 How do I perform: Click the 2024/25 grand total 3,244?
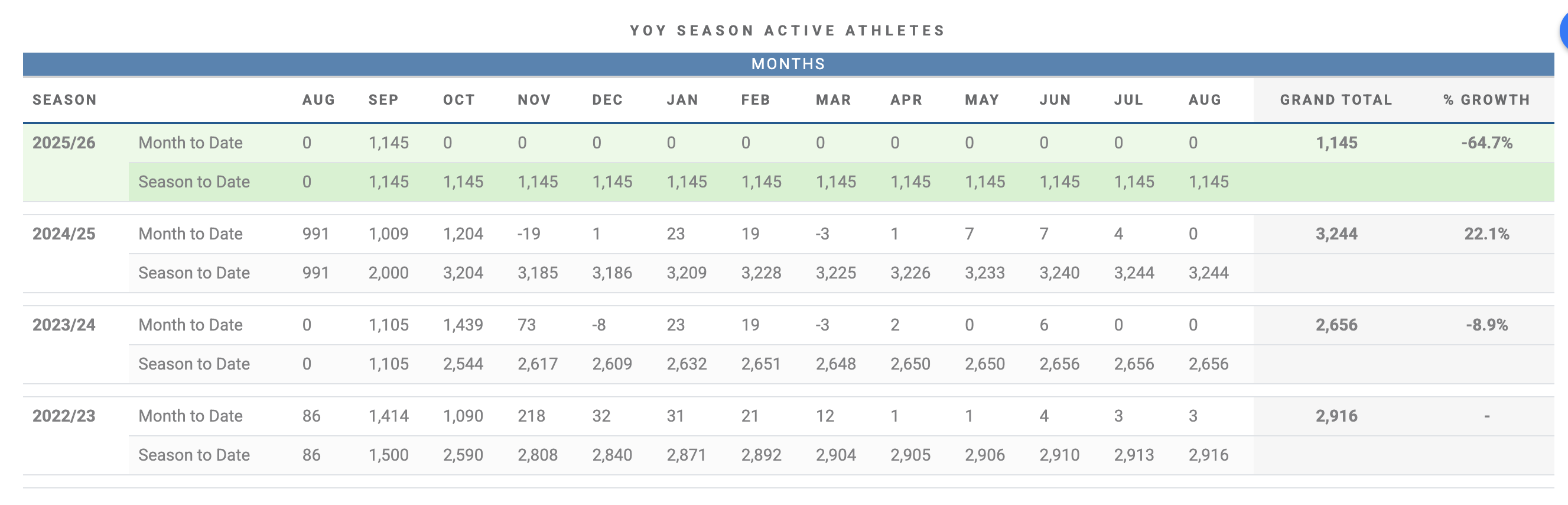(1336, 234)
